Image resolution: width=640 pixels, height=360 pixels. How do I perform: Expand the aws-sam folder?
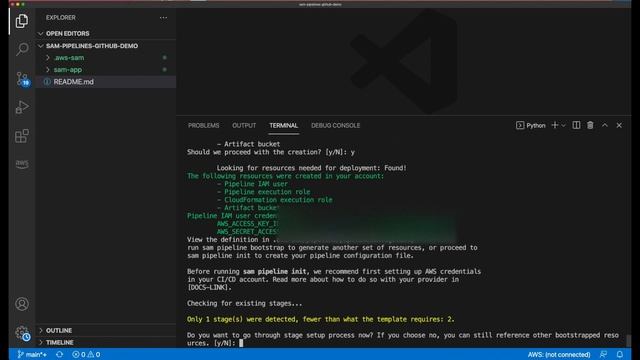(x=69, y=58)
